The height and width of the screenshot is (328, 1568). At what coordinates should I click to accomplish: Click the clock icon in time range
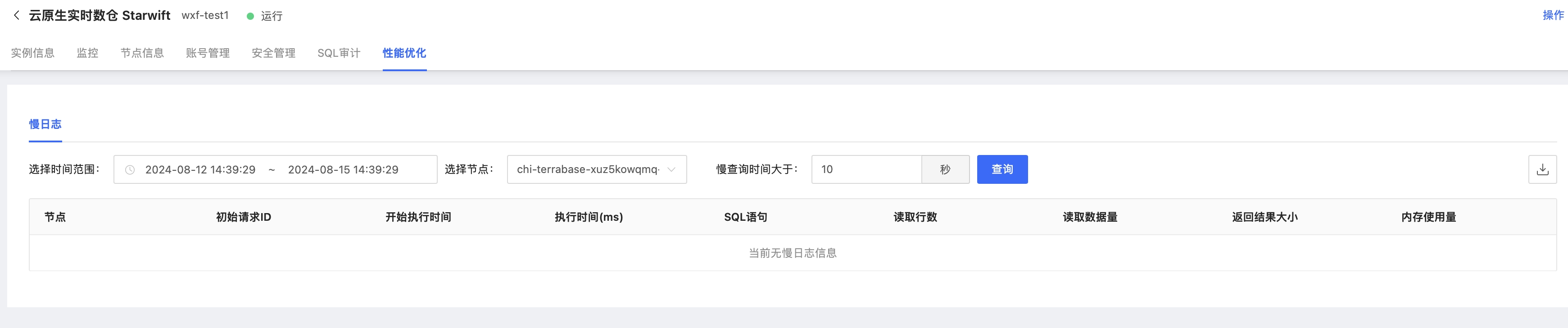[x=130, y=170]
